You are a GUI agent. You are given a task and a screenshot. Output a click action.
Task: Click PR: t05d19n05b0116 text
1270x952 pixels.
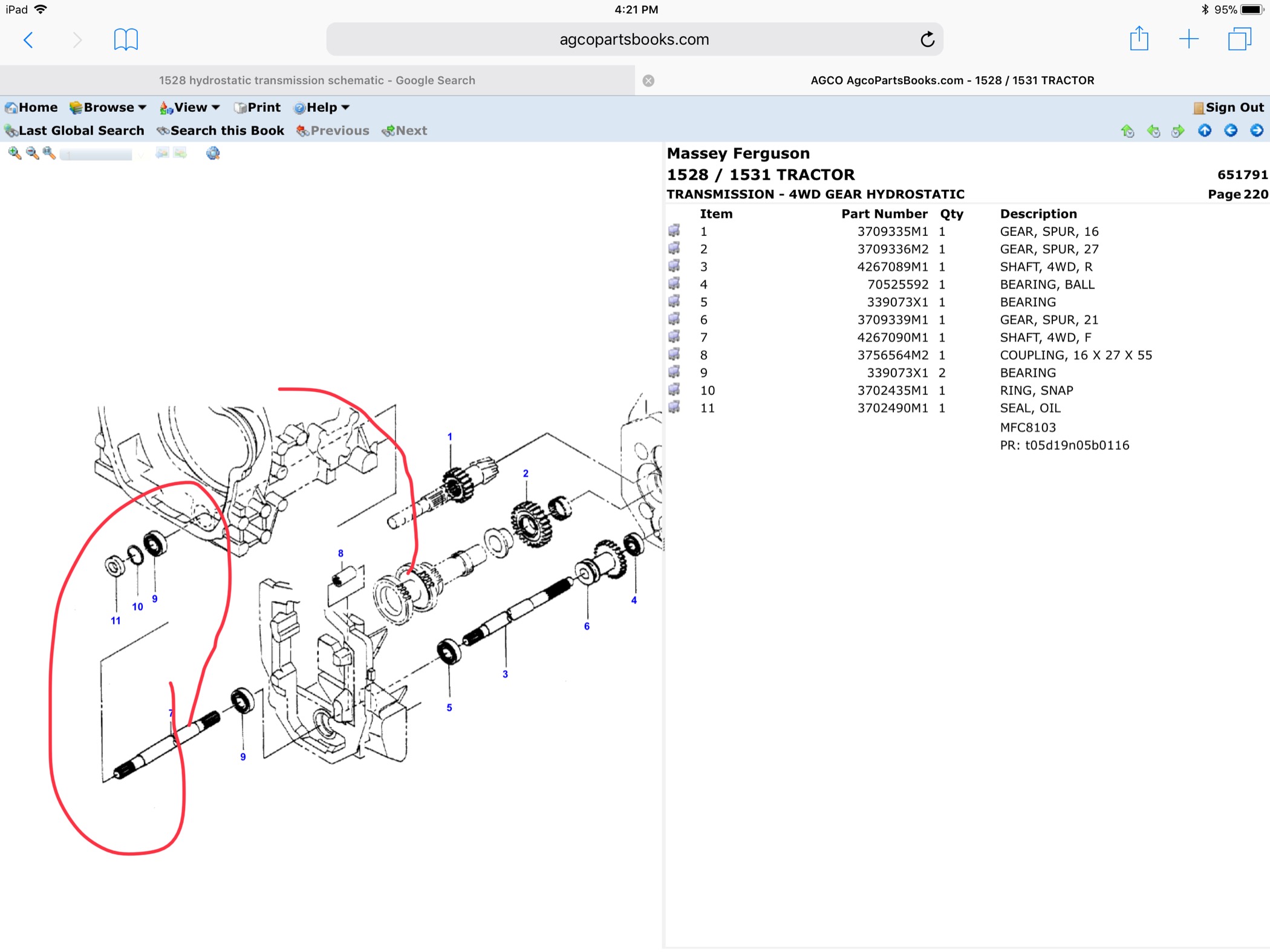(1064, 445)
